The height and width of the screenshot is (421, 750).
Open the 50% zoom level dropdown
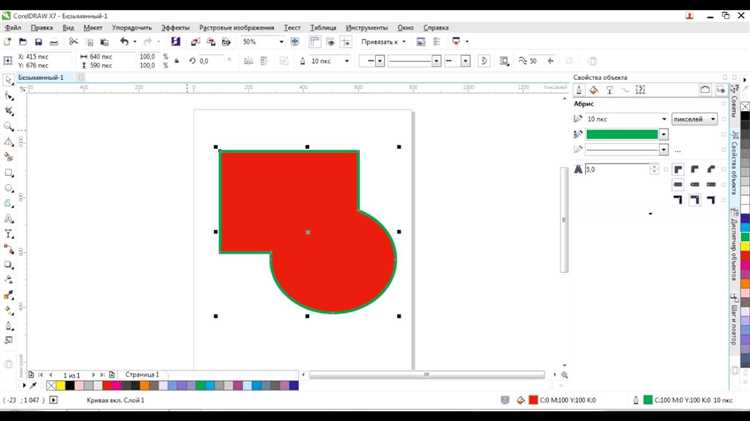[281, 42]
